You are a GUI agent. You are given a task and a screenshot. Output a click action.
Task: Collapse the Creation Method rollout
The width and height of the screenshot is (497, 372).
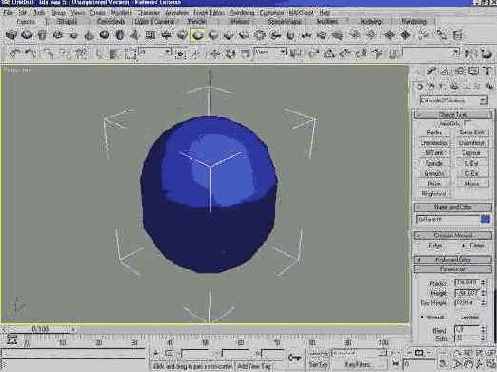coord(453,235)
